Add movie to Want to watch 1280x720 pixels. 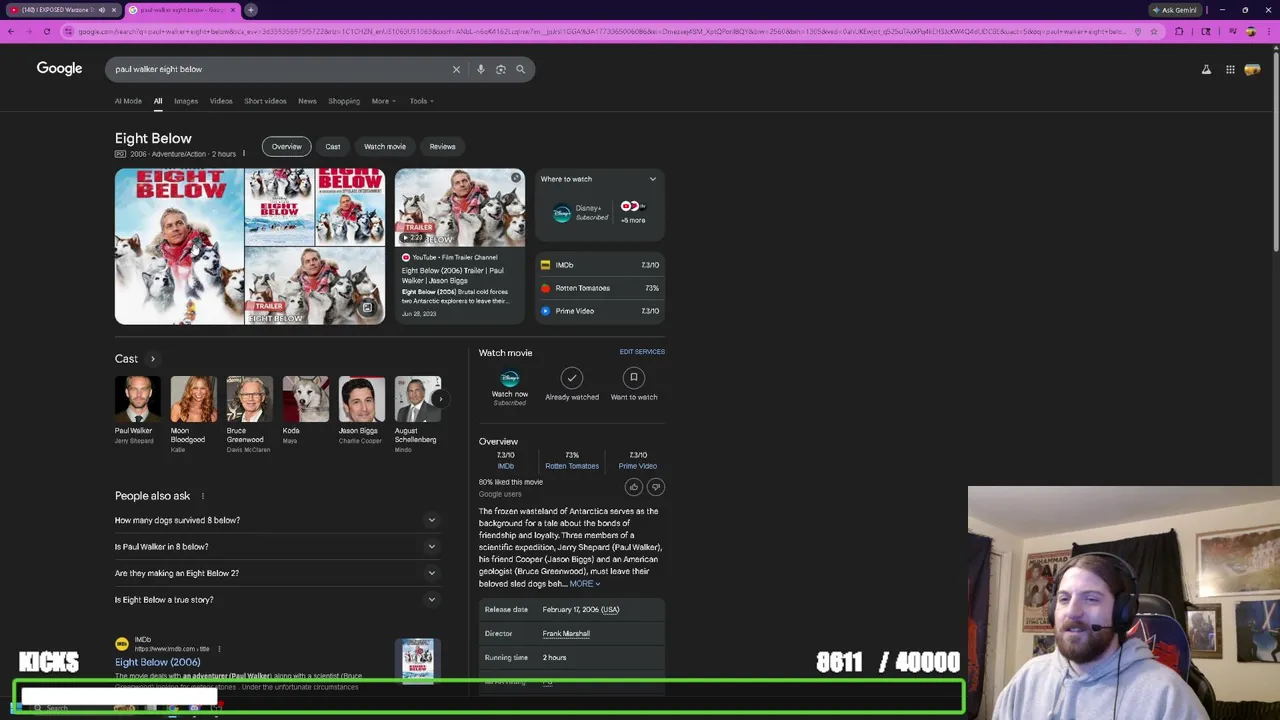tap(634, 385)
